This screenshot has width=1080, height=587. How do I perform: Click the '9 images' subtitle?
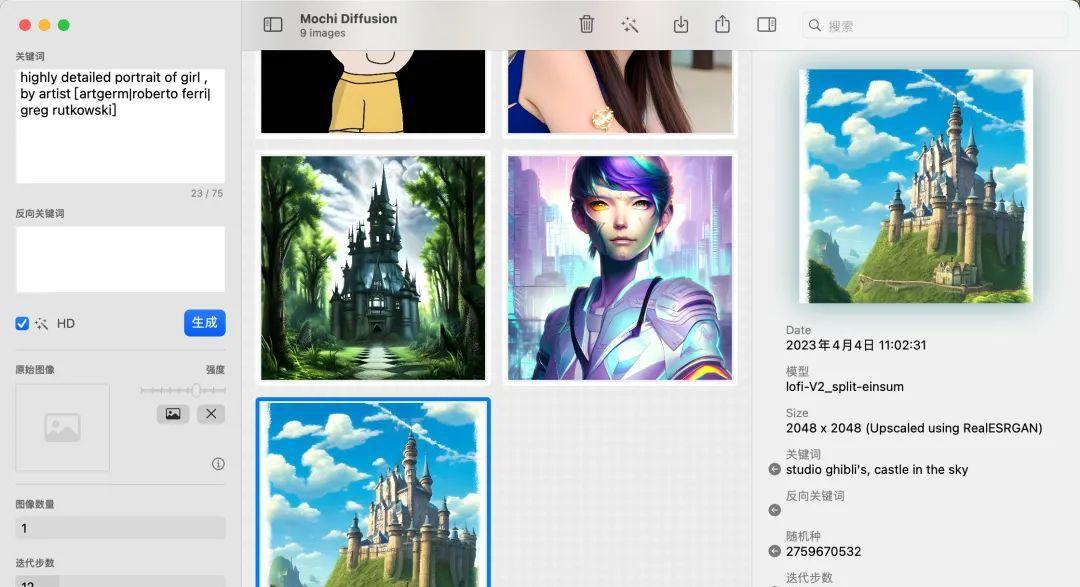[322, 33]
